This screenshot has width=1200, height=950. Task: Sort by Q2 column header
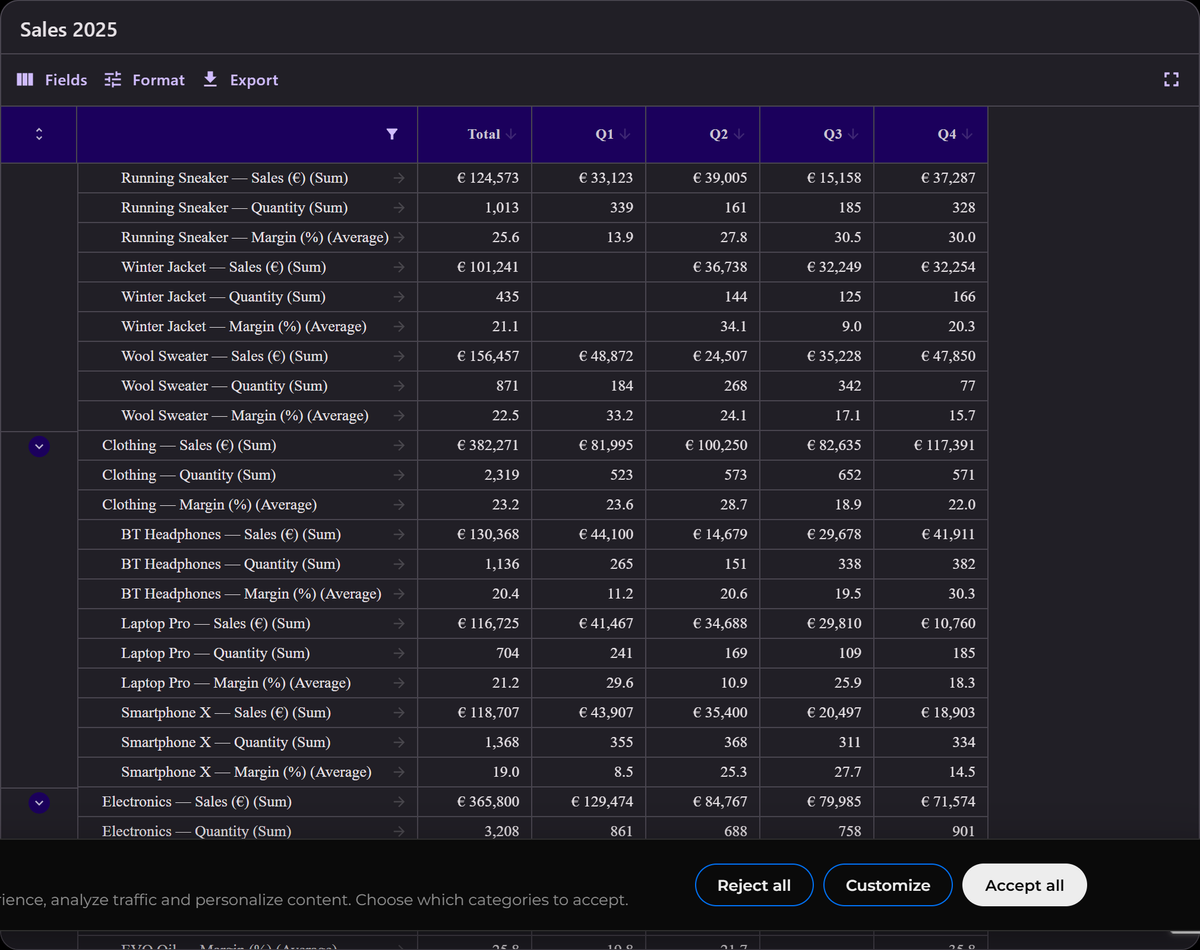point(703,134)
